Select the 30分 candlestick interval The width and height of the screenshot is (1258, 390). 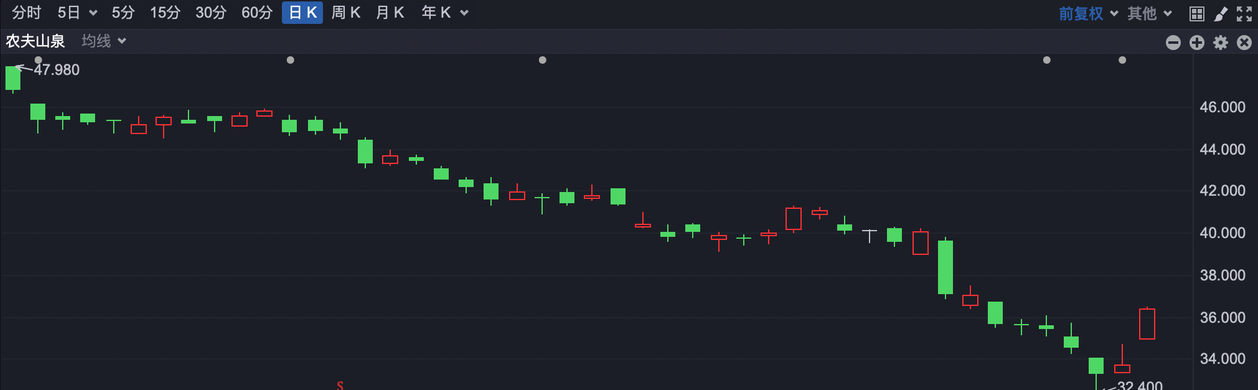pos(211,13)
